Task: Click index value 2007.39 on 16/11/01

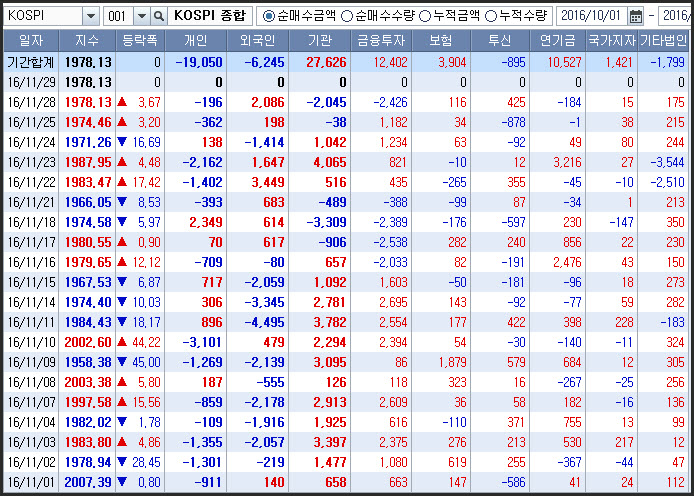Action: tap(88, 482)
